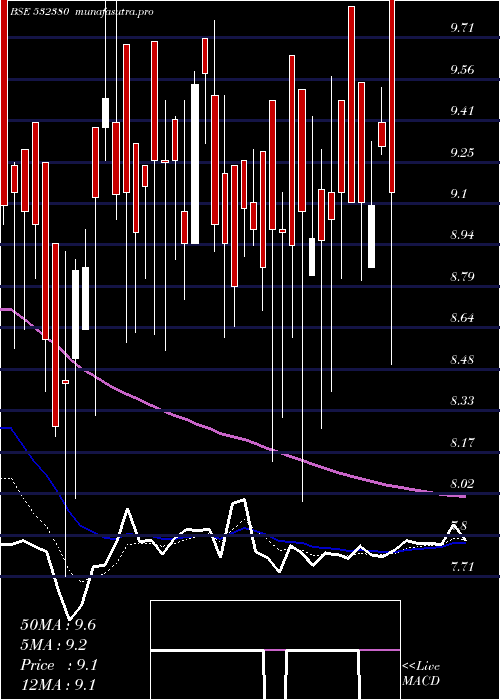Select the 12MA : 9.1 legend entry
Screen dimensions: 500x700
click(58, 685)
